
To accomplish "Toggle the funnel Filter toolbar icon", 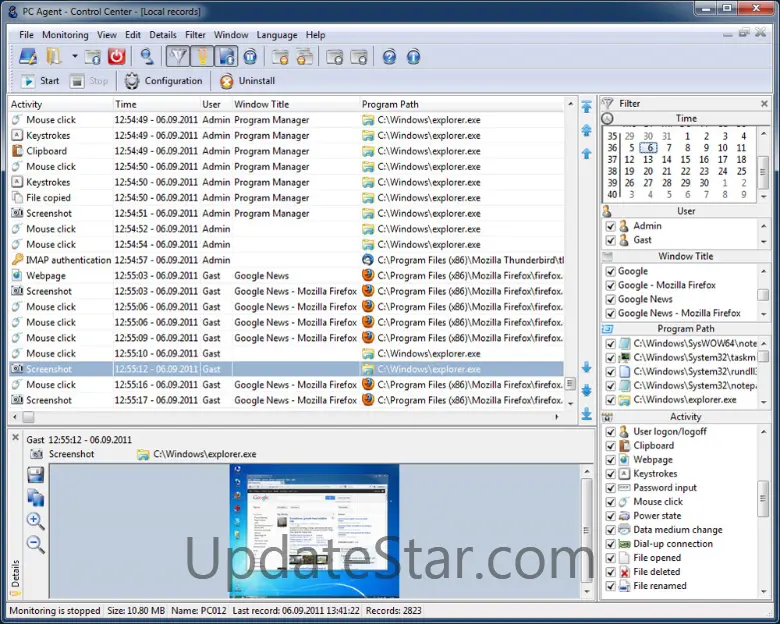I will [178, 56].
